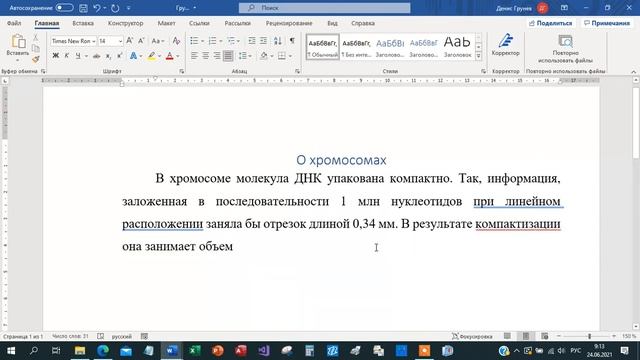
Task: Create a bulleted list
Action: pyautogui.click(x=194, y=41)
